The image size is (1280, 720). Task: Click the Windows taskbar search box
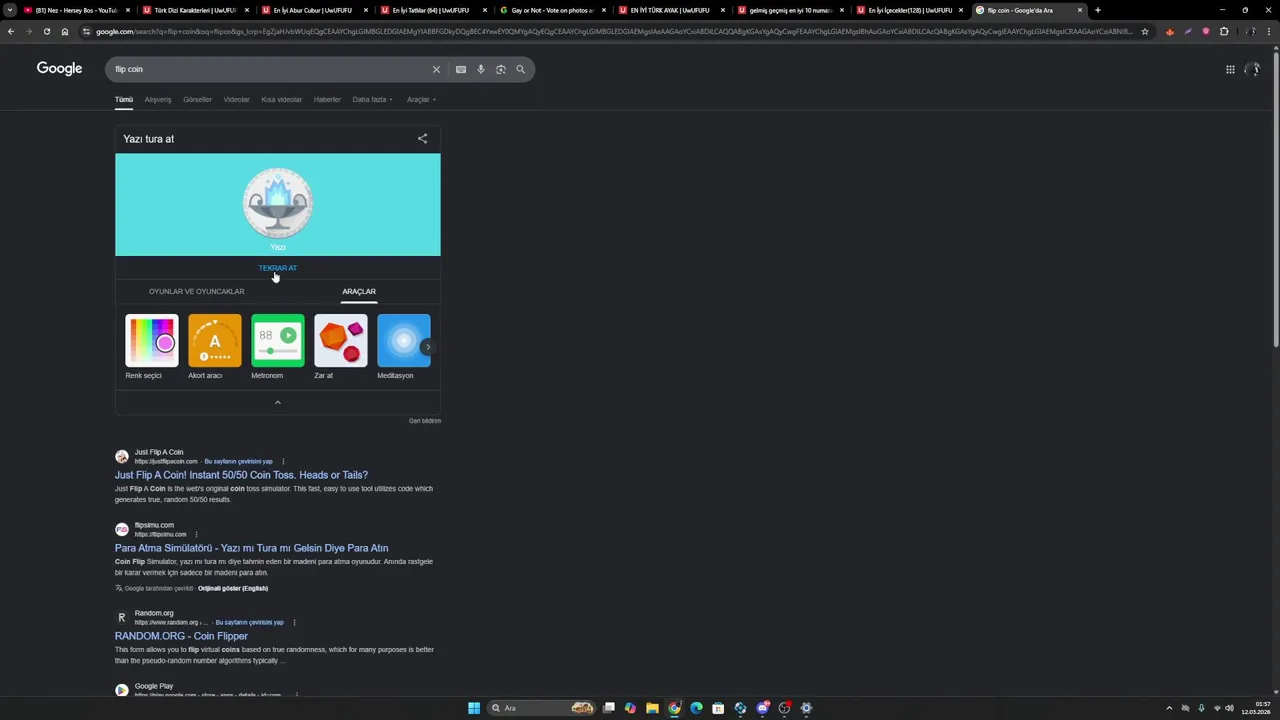[540, 708]
